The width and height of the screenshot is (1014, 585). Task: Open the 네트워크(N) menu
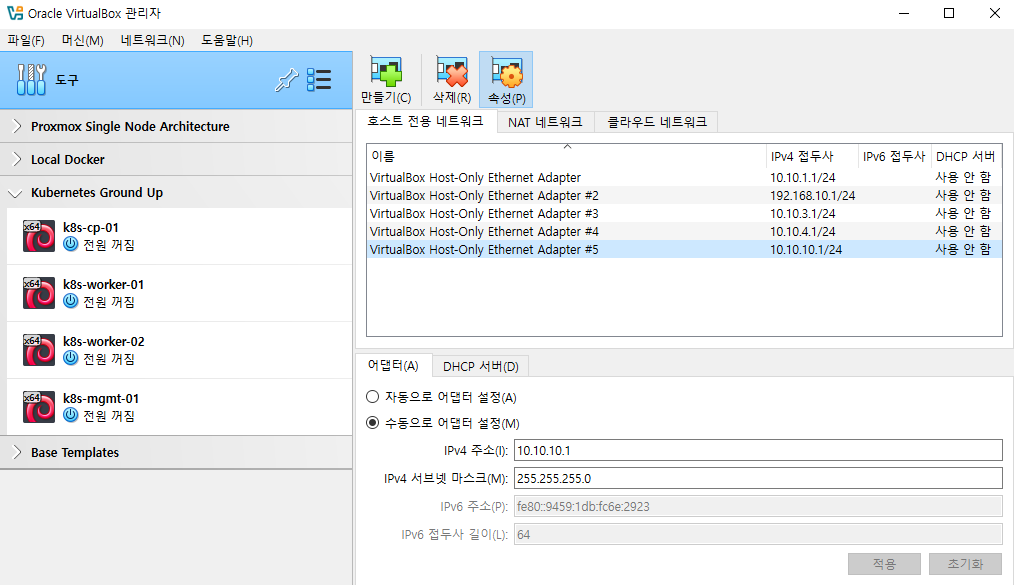click(x=153, y=40)
